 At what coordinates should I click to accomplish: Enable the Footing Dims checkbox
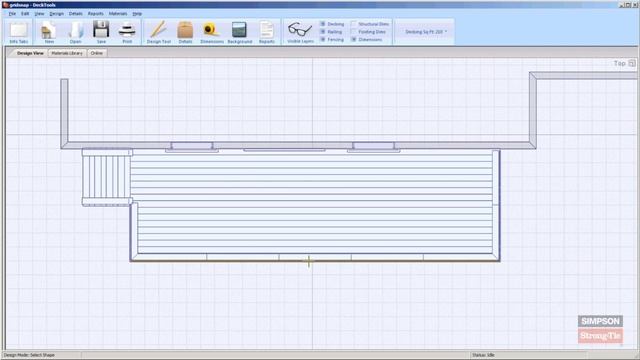[354, 31]
